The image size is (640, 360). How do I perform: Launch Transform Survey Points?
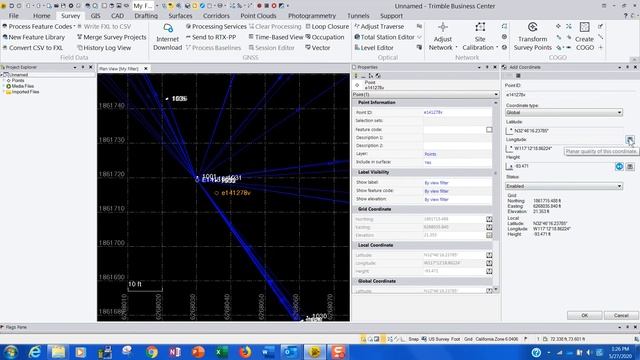[x=533, y=37]
